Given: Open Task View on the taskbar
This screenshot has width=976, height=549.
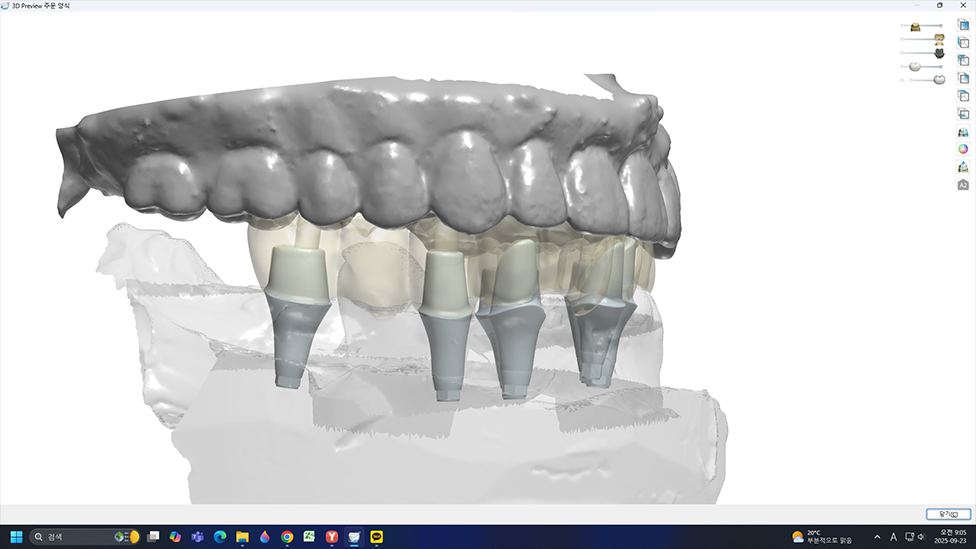Looking at the screenshot, I should pyautogui.click(x=153, y=537).
